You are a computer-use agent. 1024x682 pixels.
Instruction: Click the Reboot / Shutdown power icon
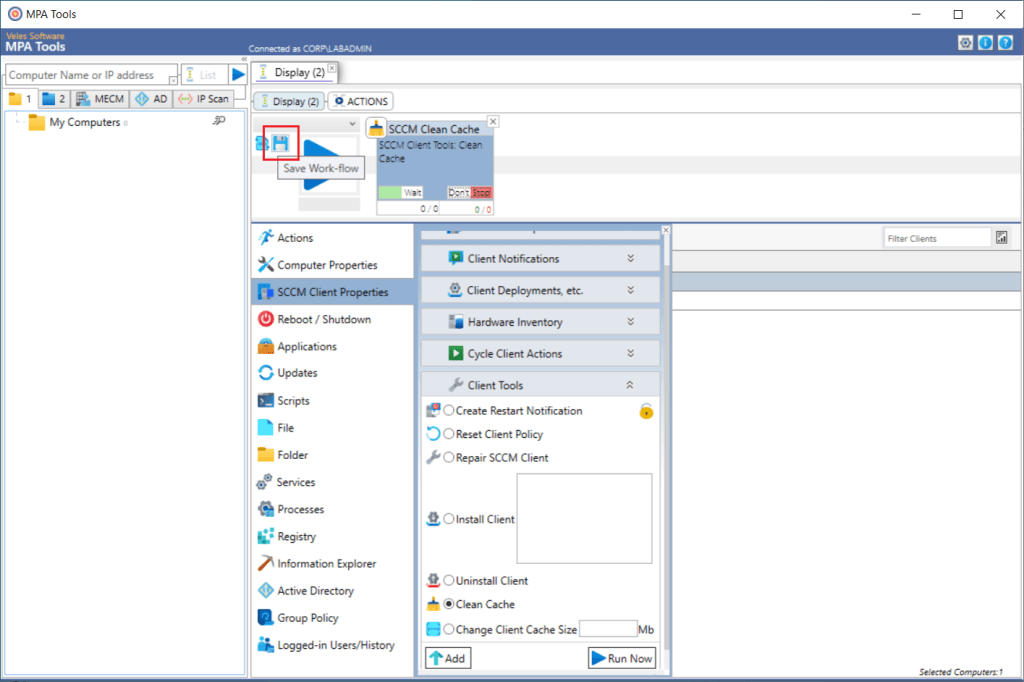[x=266, y=319]
